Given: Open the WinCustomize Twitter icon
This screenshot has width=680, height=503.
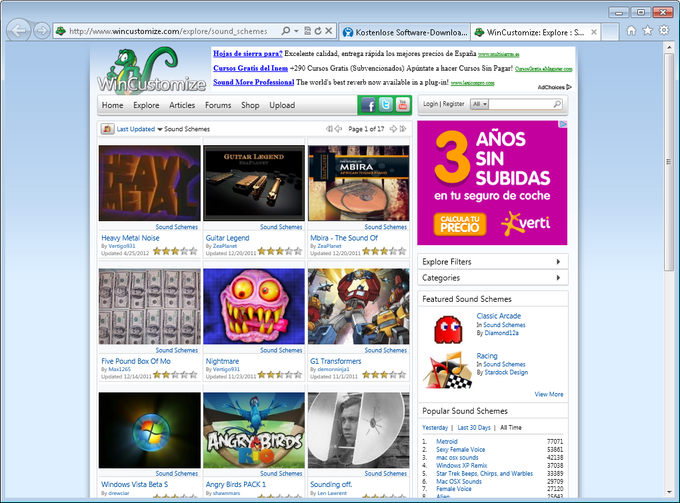Looking at the screenshot, I should [x=385, y=105].
